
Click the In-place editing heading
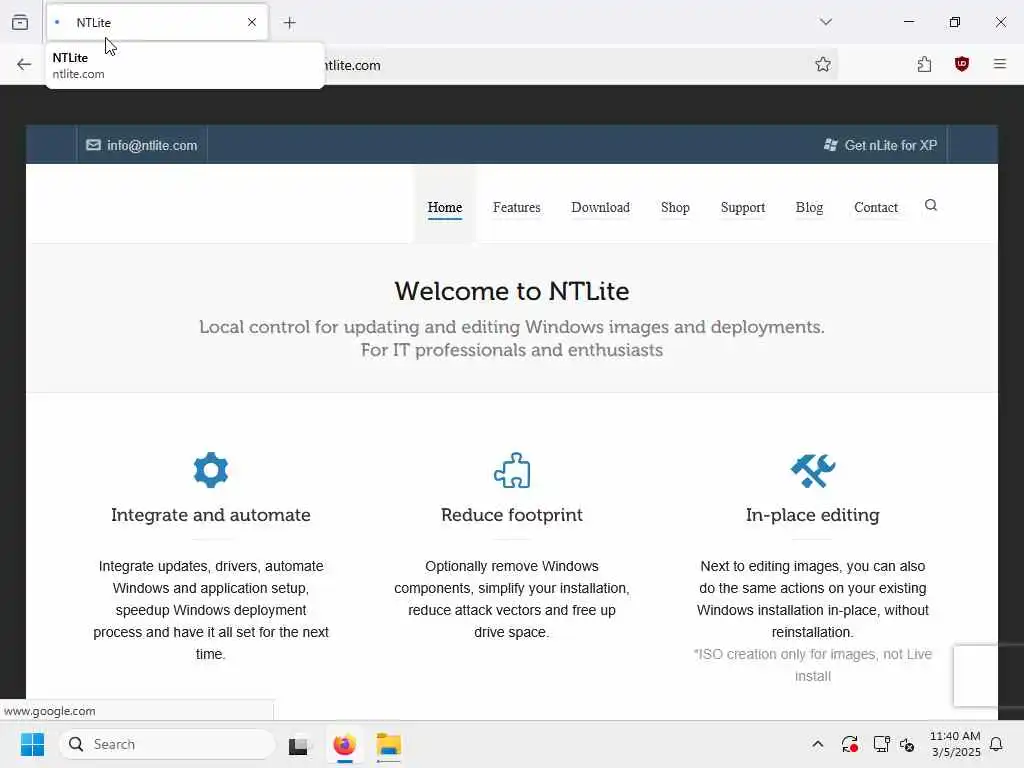tap(812, 515)
